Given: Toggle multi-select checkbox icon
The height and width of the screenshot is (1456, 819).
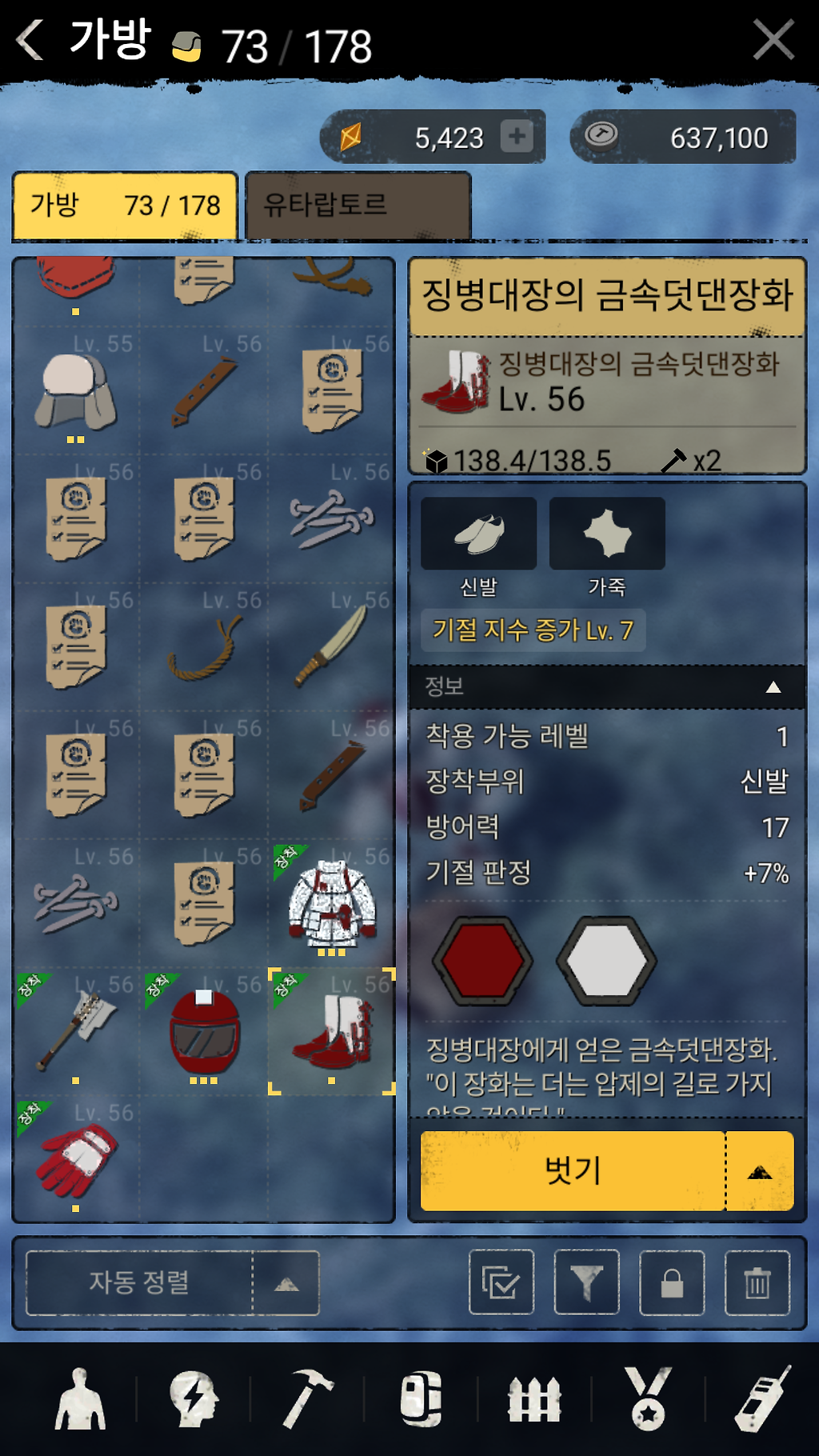Looking at the screenshot, I should 501,1282.
